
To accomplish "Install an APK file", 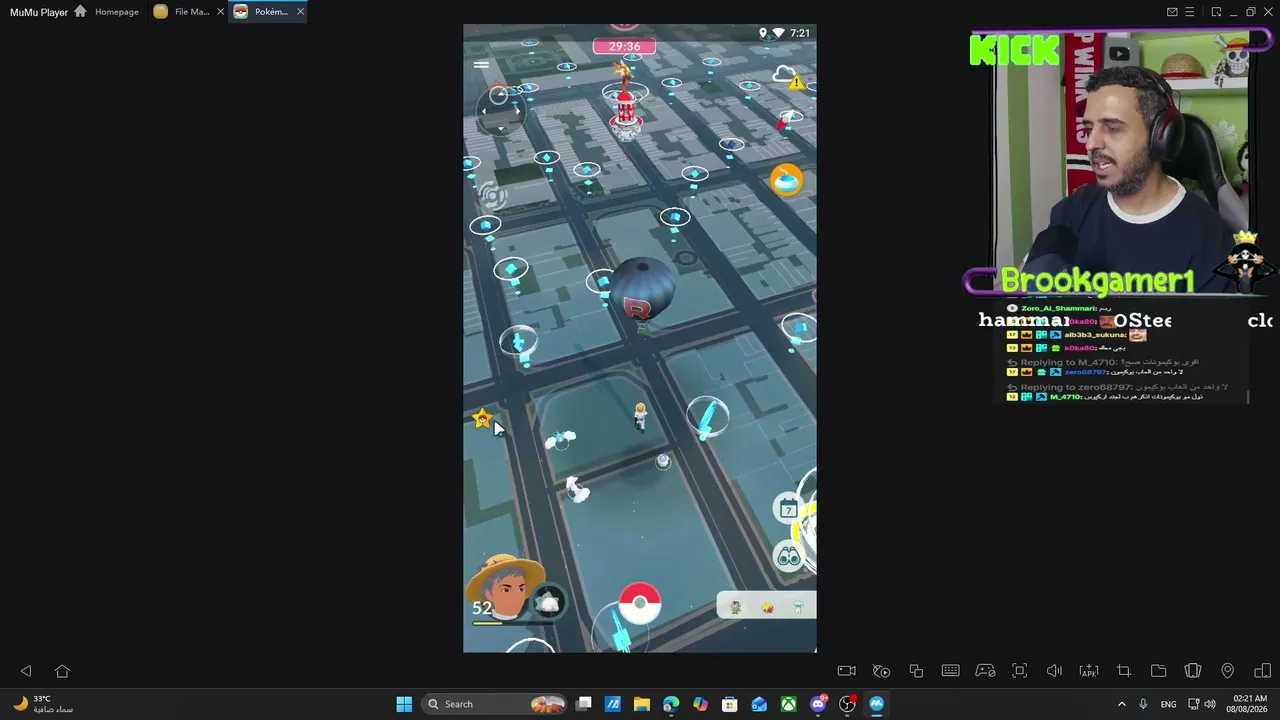I will click(1089, 671).
